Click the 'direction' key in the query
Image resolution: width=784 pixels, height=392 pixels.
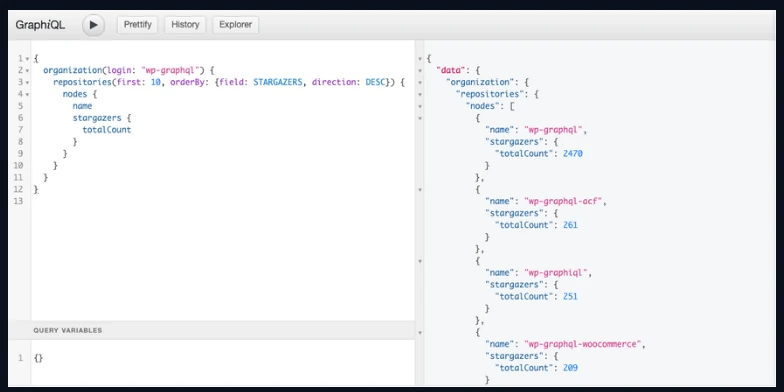(x=334, y=82)
